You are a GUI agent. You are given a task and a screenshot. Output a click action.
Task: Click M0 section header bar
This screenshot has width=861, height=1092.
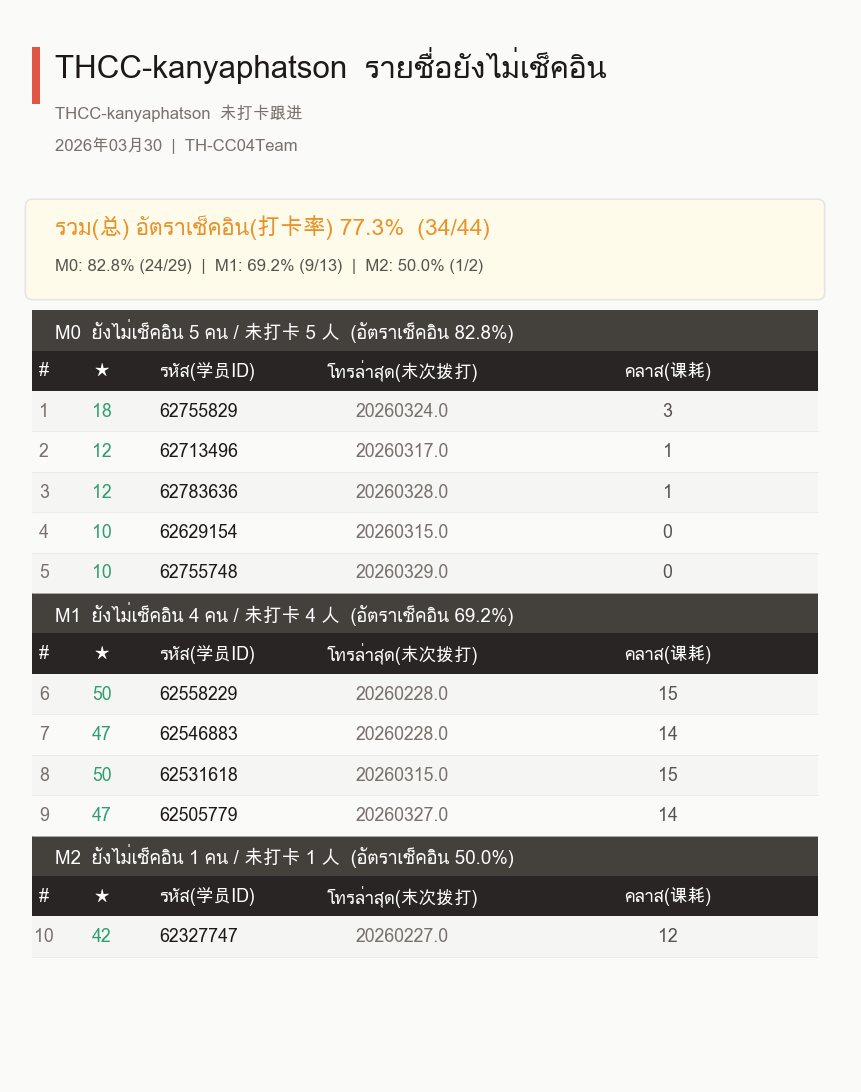point(425,331)
